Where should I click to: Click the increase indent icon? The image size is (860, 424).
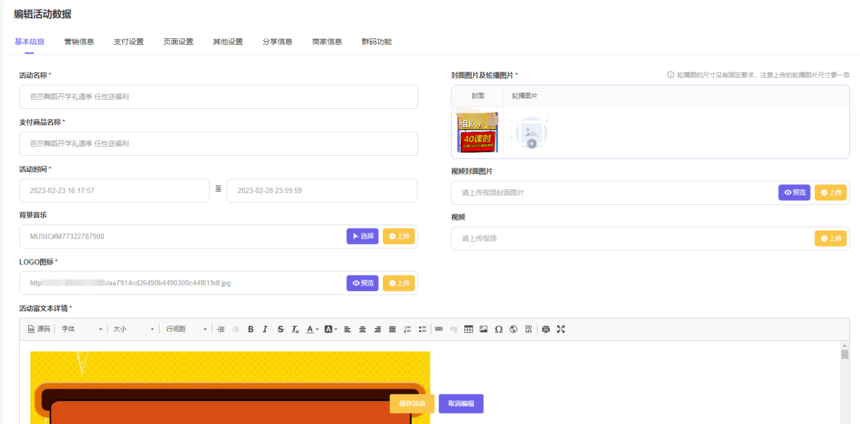coord(222,329)
